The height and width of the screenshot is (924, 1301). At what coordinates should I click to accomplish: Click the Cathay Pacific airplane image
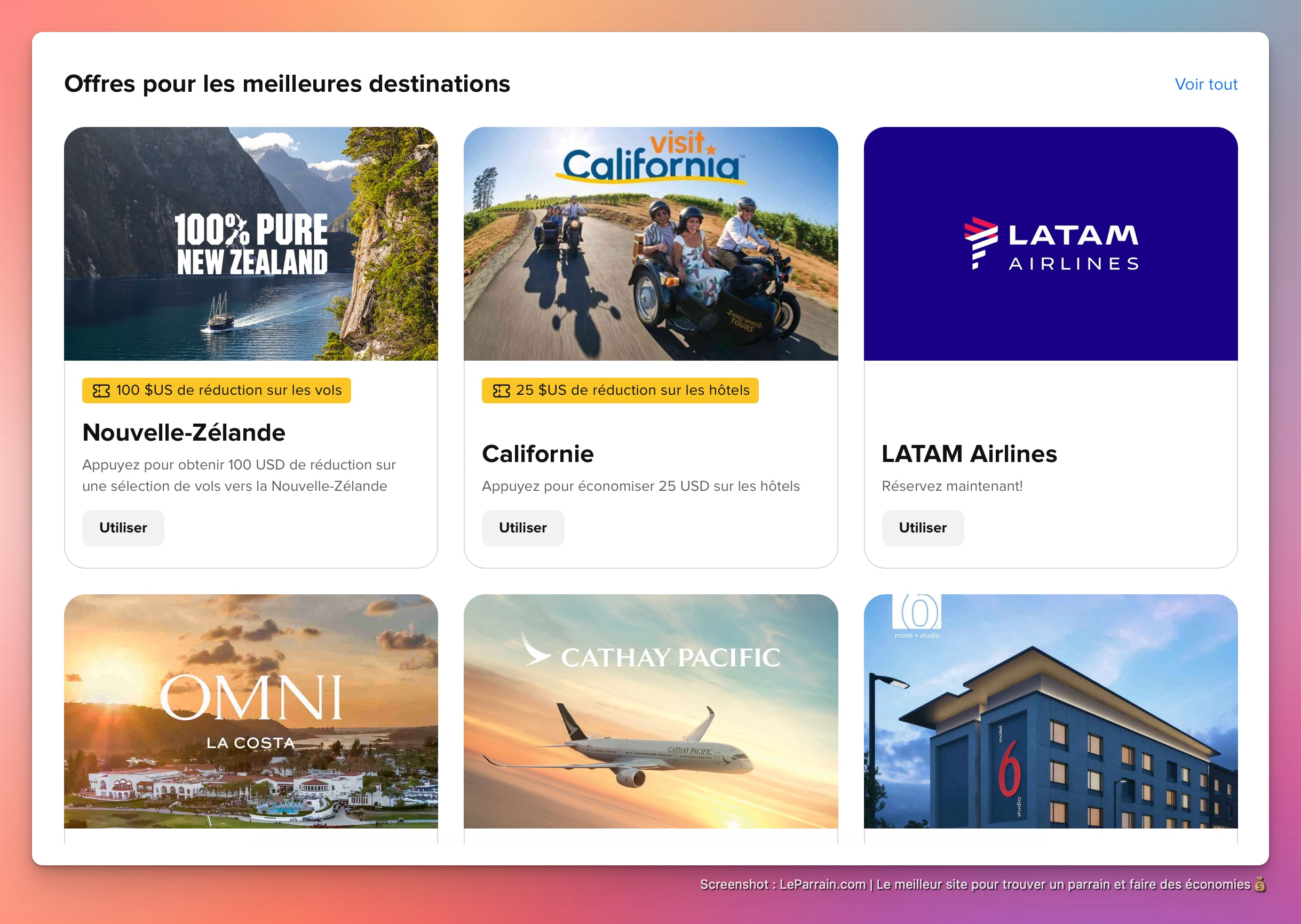tap(650, 711)
